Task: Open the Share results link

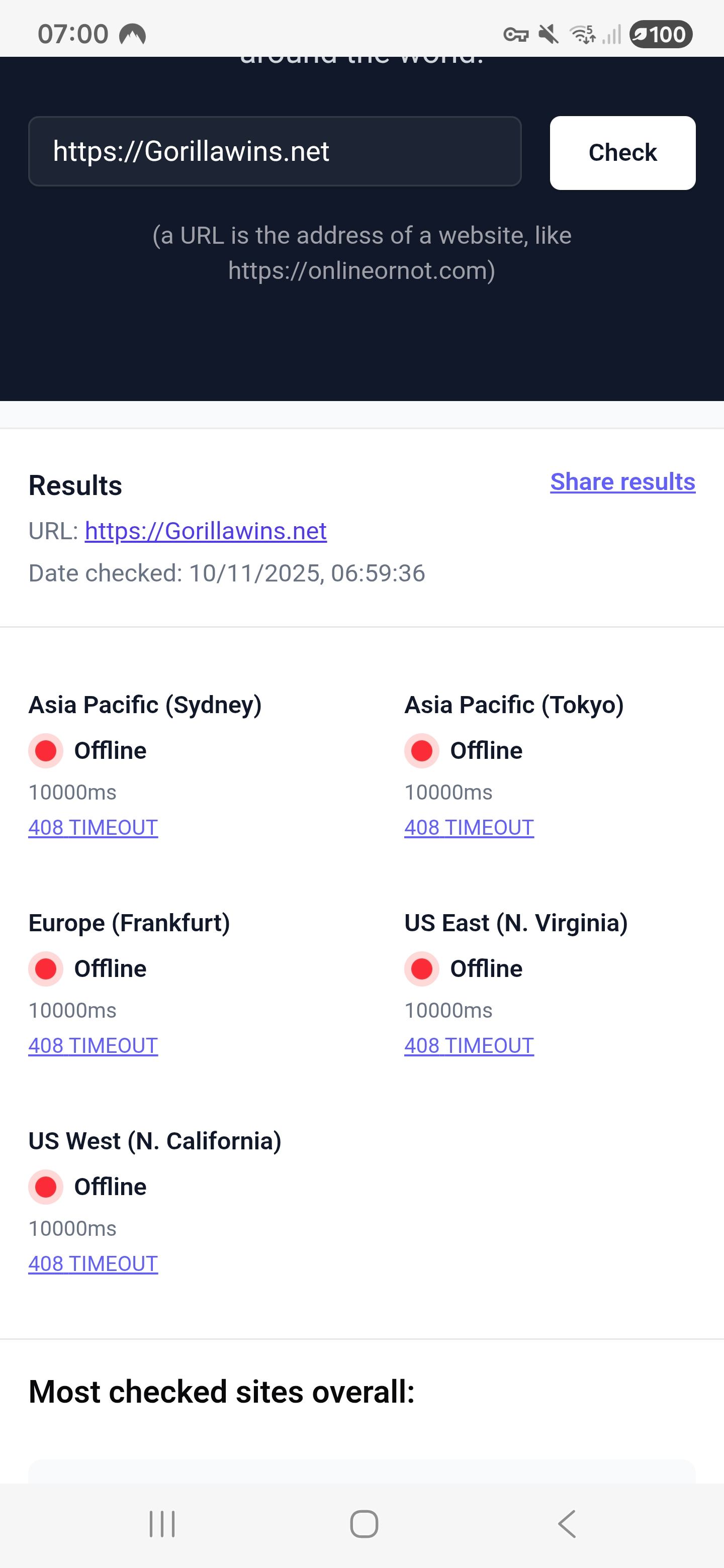Action: (x=622, y=481)
